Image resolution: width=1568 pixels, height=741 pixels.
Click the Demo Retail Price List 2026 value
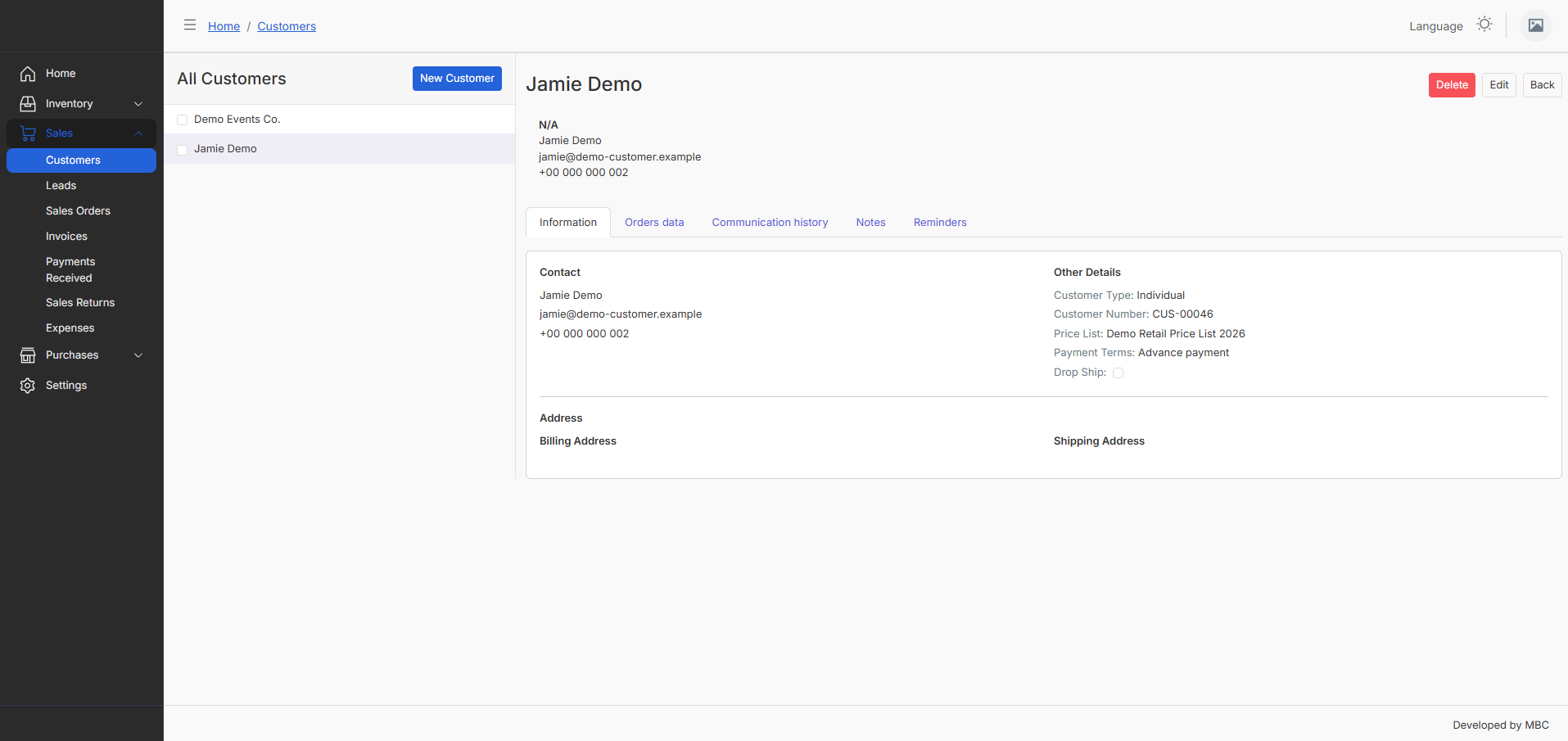pyautogui.click(x=1176, y=334)
